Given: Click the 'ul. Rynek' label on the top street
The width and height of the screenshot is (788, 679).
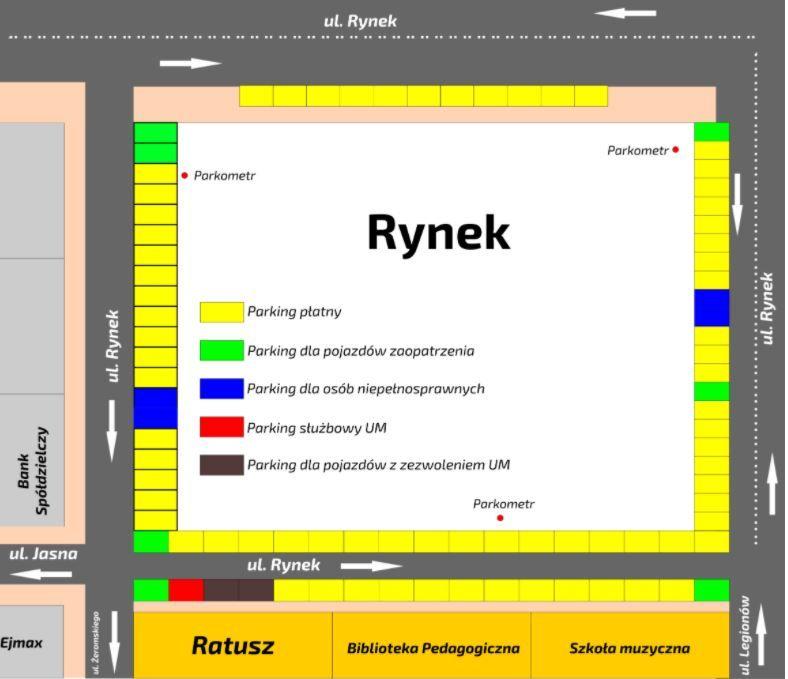Looking at the screenshot, I should [x=360, y=21].
